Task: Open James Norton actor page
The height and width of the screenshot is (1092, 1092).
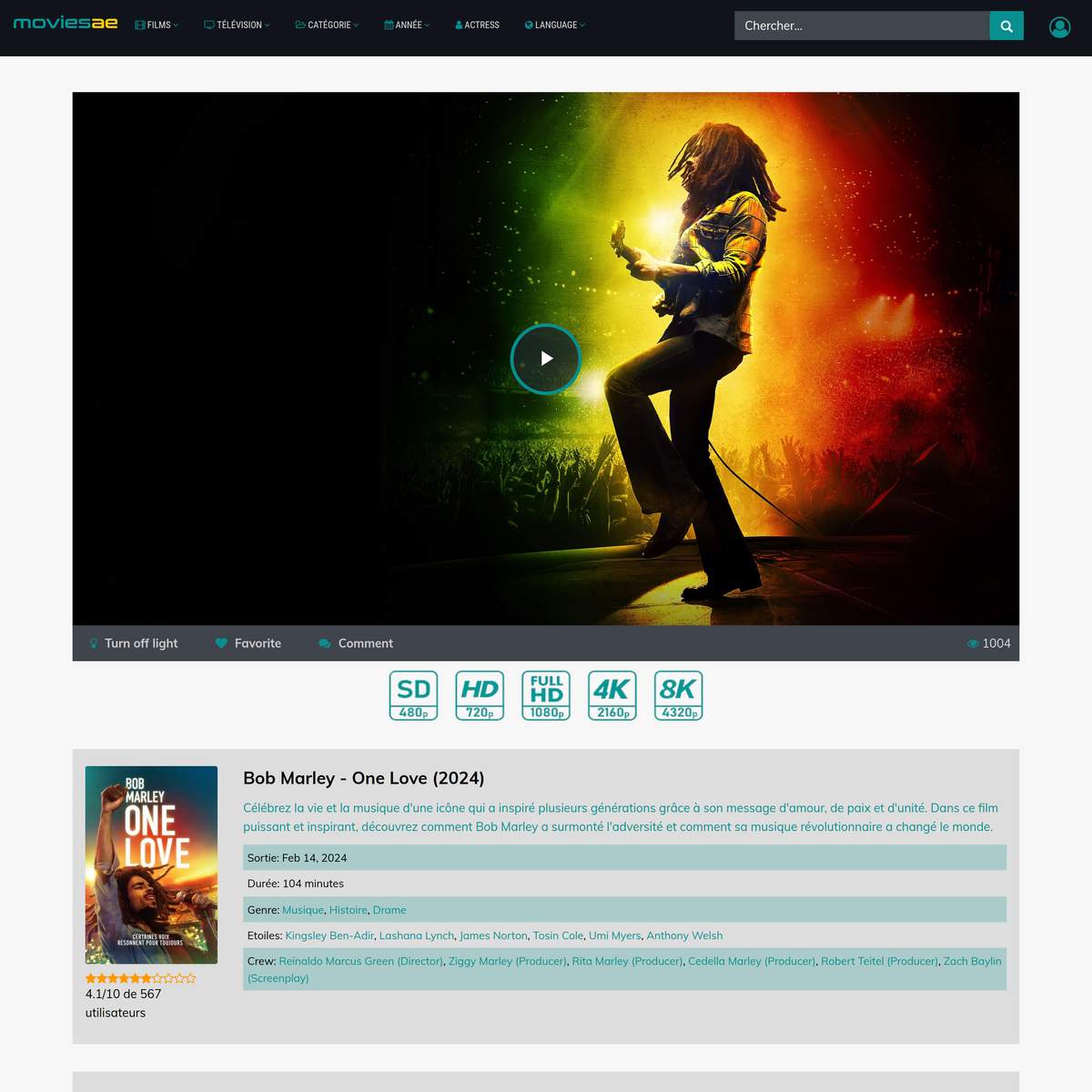Action: (493, 935)
